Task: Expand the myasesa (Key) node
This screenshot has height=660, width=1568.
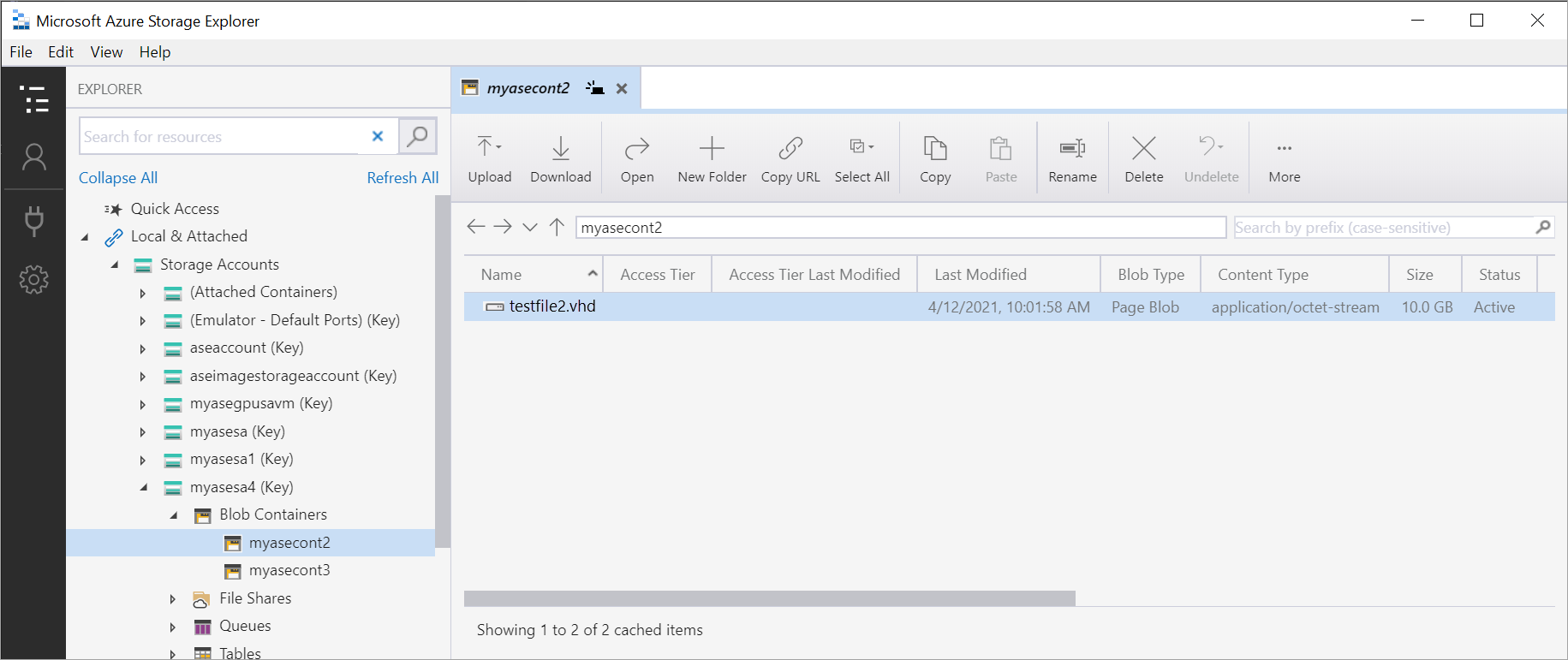Action: coord(143,432)
